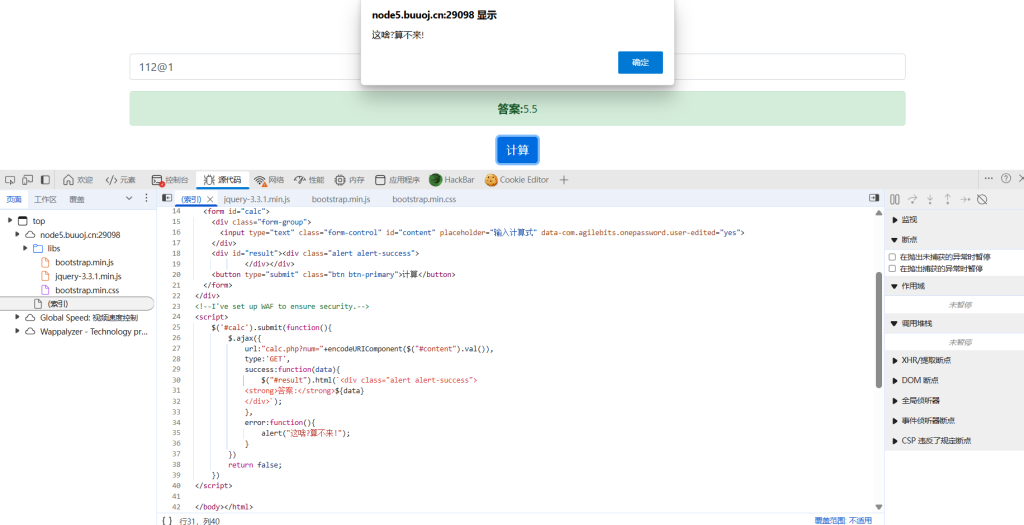The width and height of the screenshot is (1024, 525).
Task: Open bootstrap.min.js in file tree
Action: 85,262
